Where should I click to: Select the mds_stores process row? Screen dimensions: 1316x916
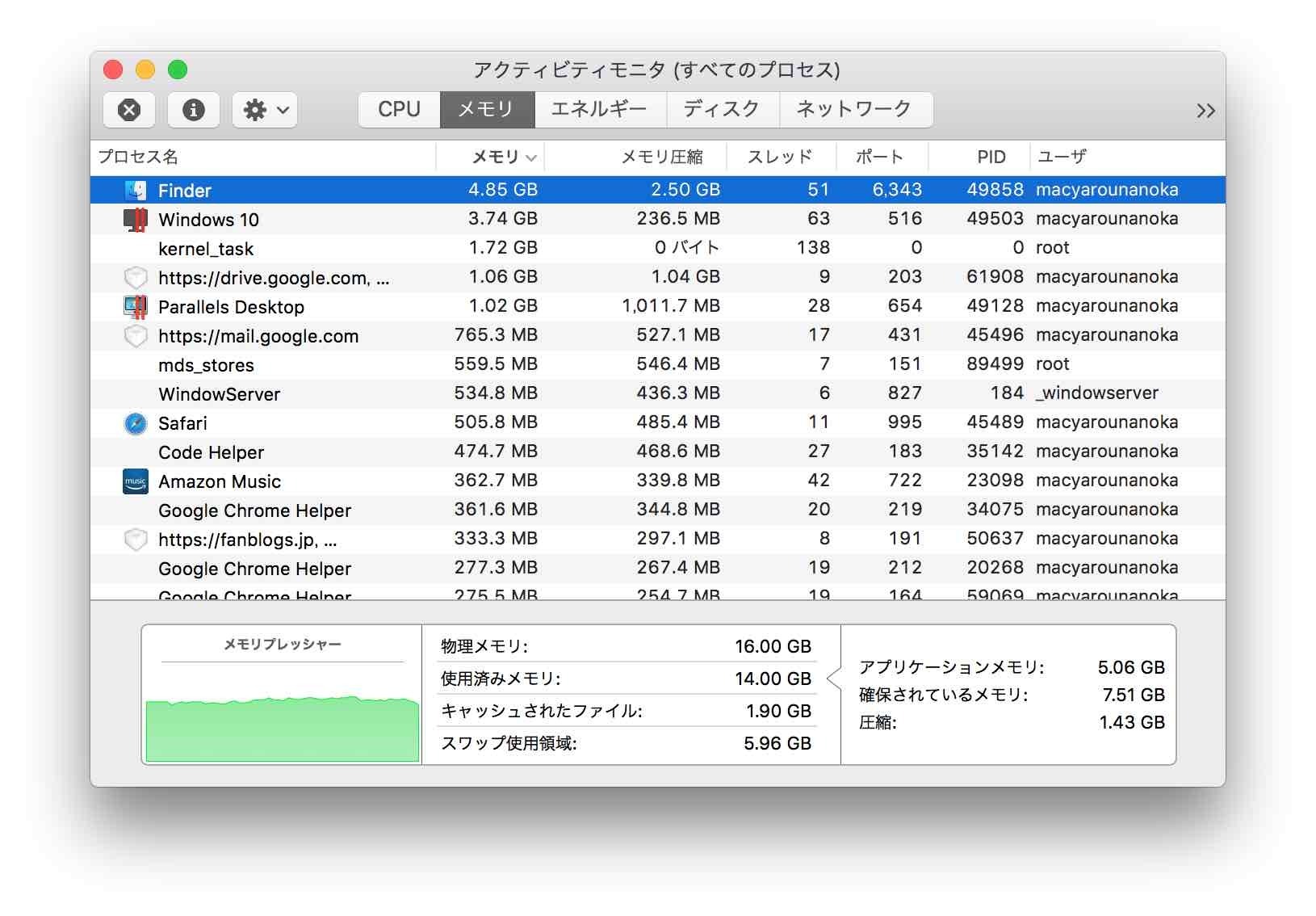(x=658, y=365)
